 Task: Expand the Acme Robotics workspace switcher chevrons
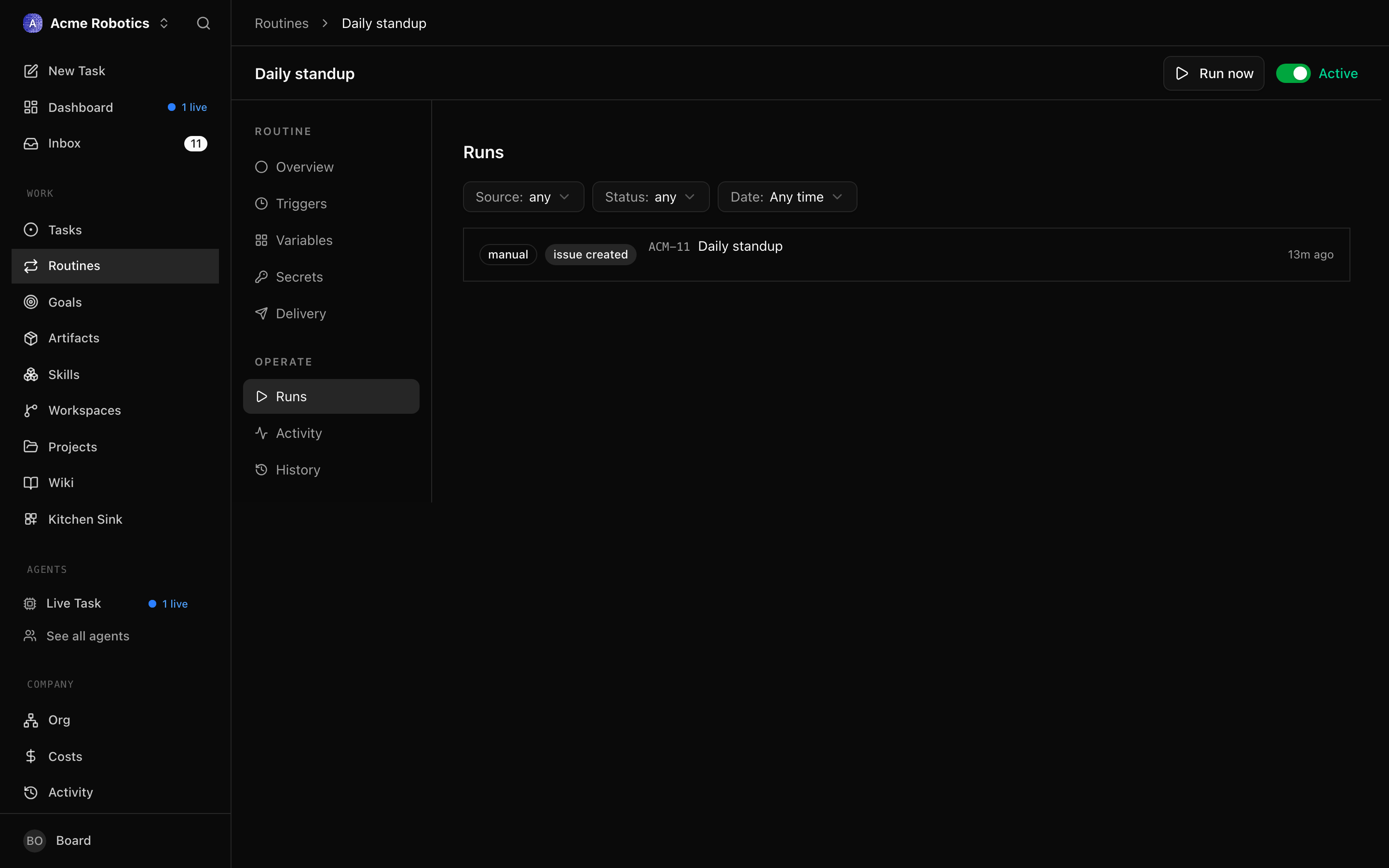pos(164,23)
